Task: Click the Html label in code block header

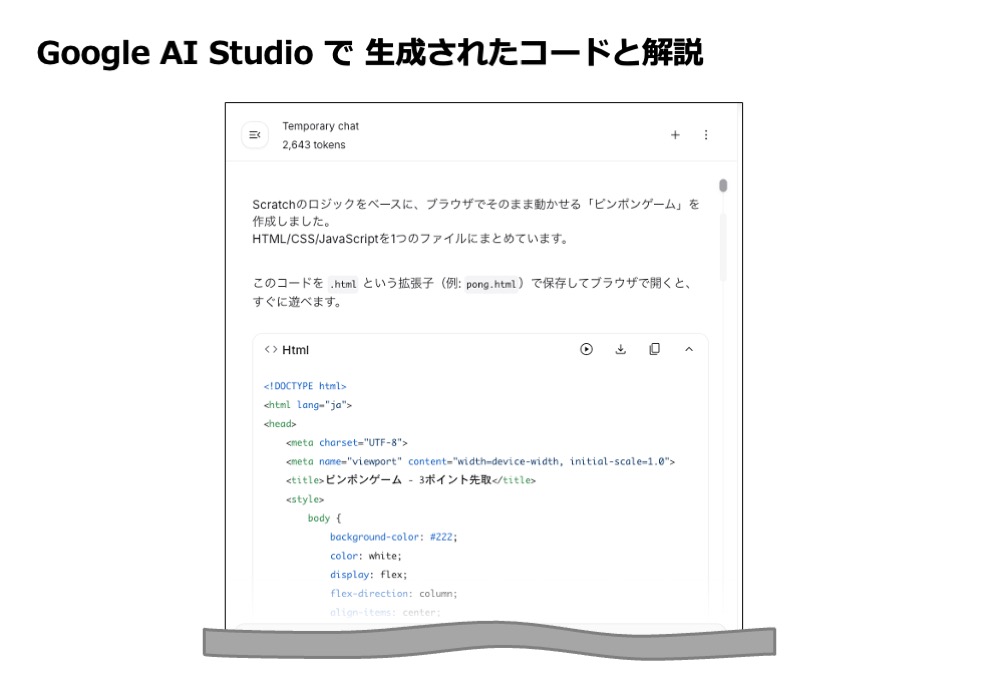Action: coord(296,350)
